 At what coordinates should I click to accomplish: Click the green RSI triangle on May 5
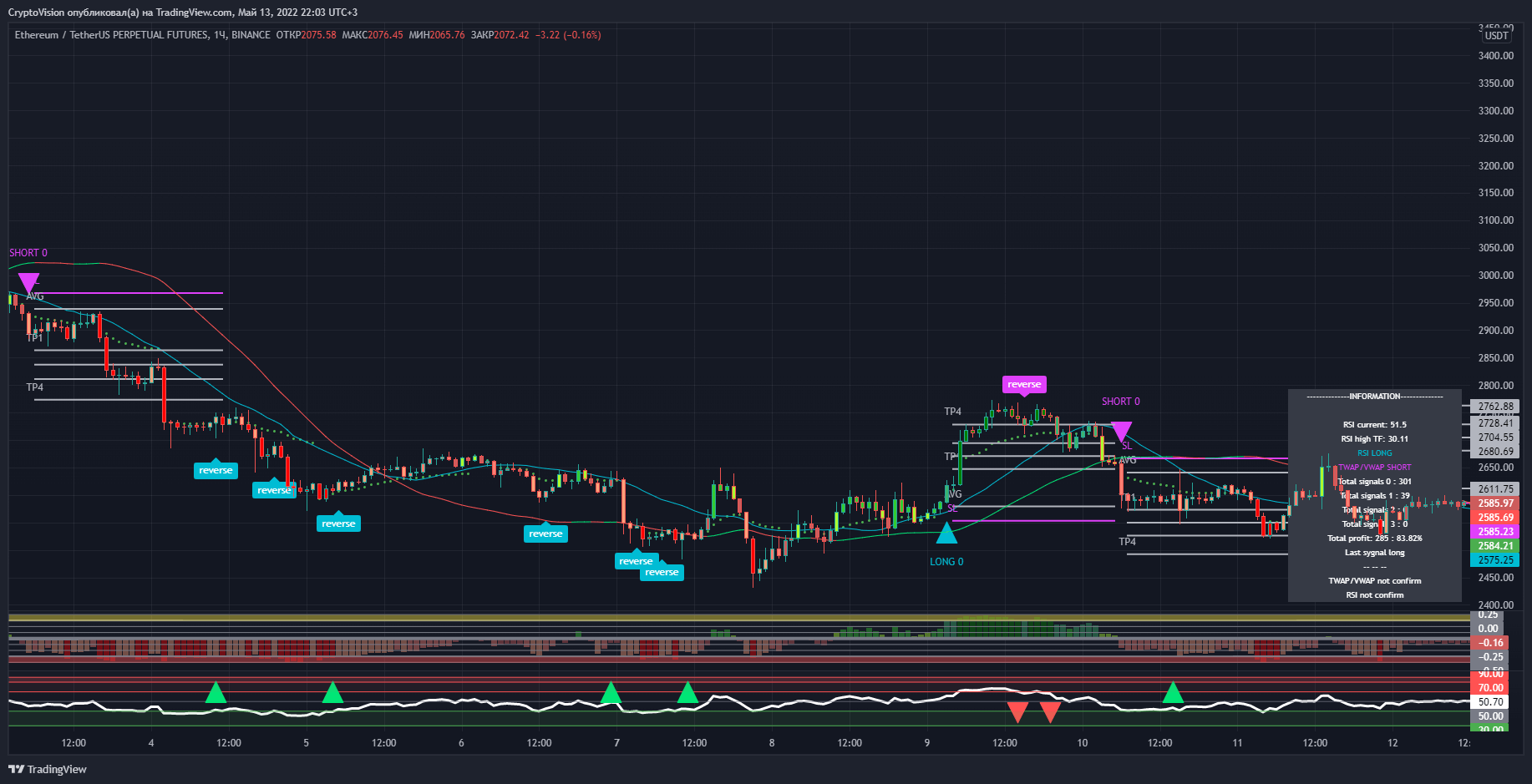(332, 692)
